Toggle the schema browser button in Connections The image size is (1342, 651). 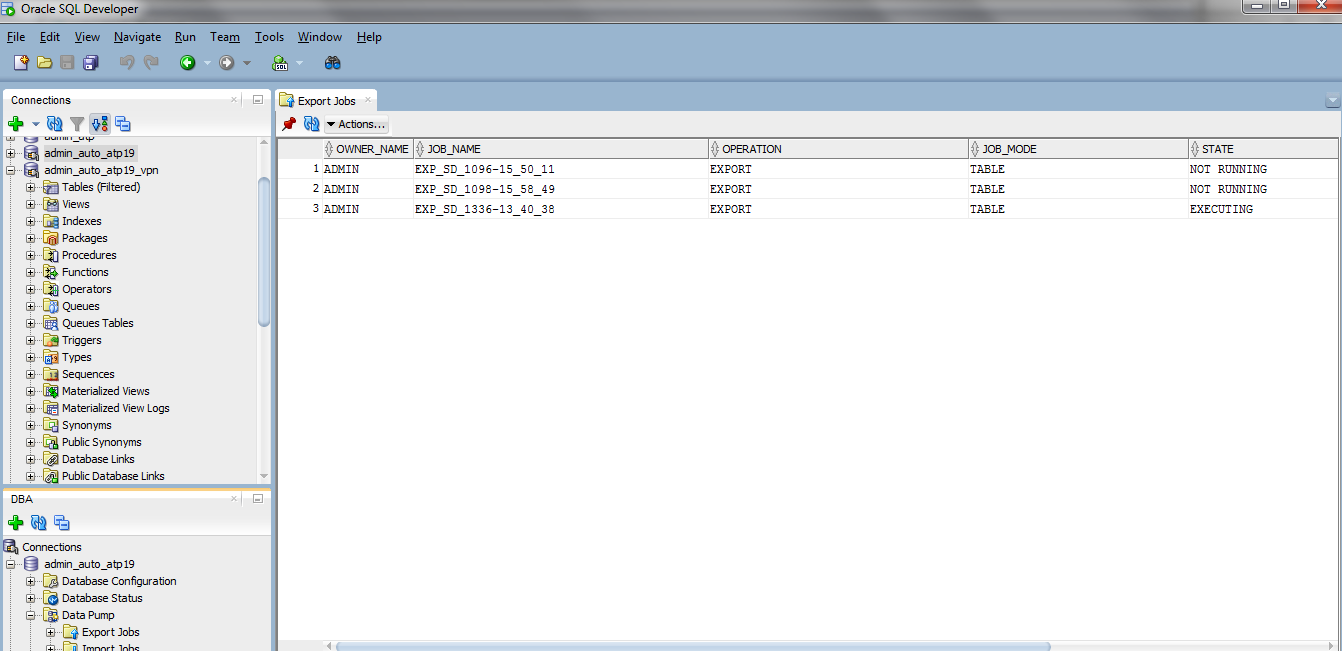click(x=99, y=124)
